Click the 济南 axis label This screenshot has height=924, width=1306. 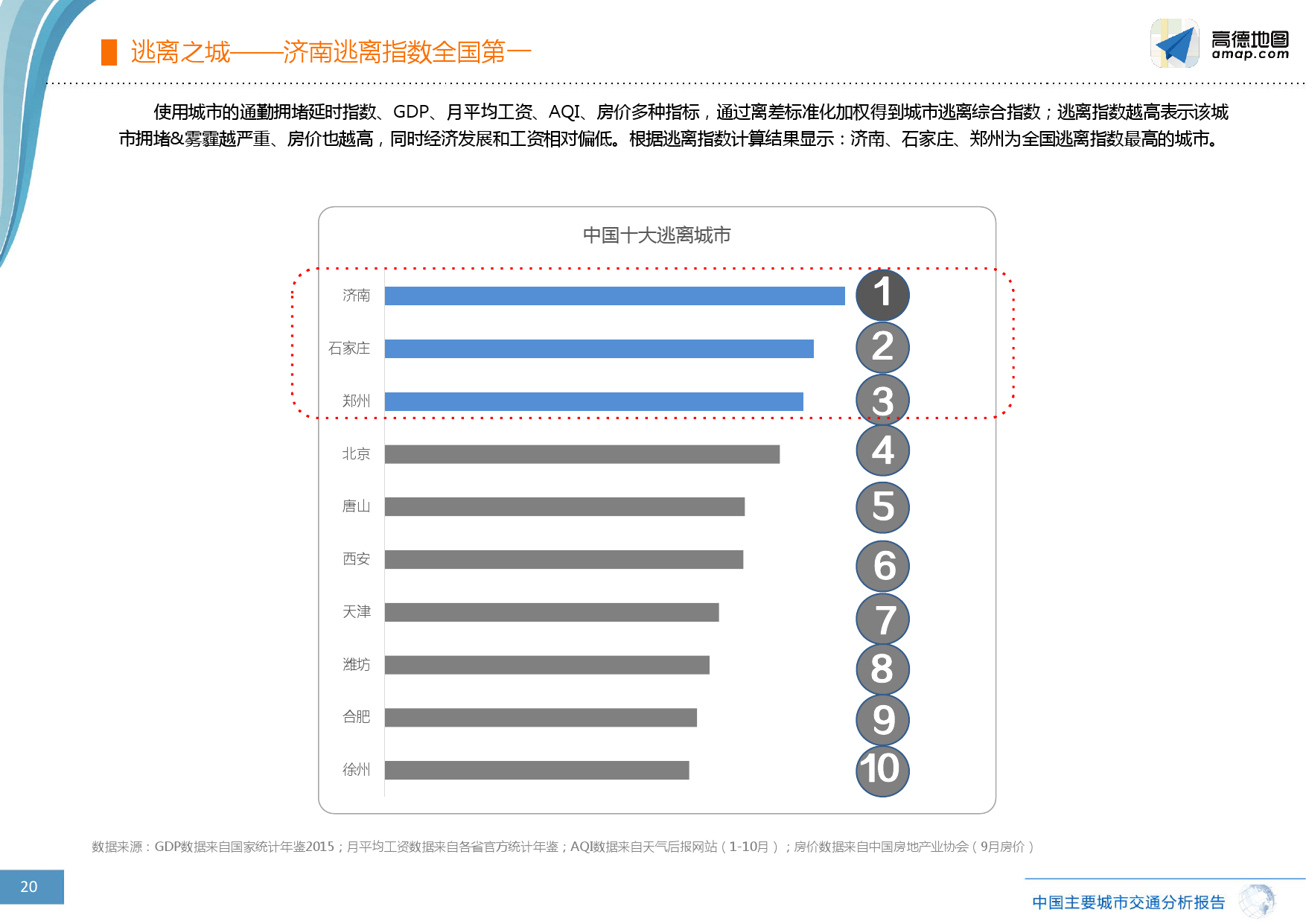tap(356, 296)
